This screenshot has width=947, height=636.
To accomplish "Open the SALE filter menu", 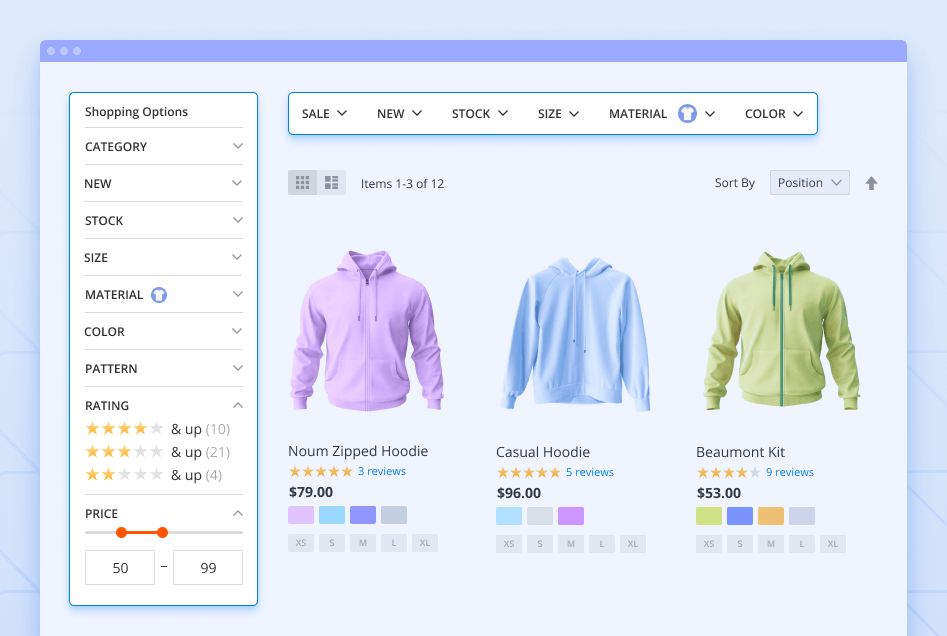I will (x=324, y=114).
